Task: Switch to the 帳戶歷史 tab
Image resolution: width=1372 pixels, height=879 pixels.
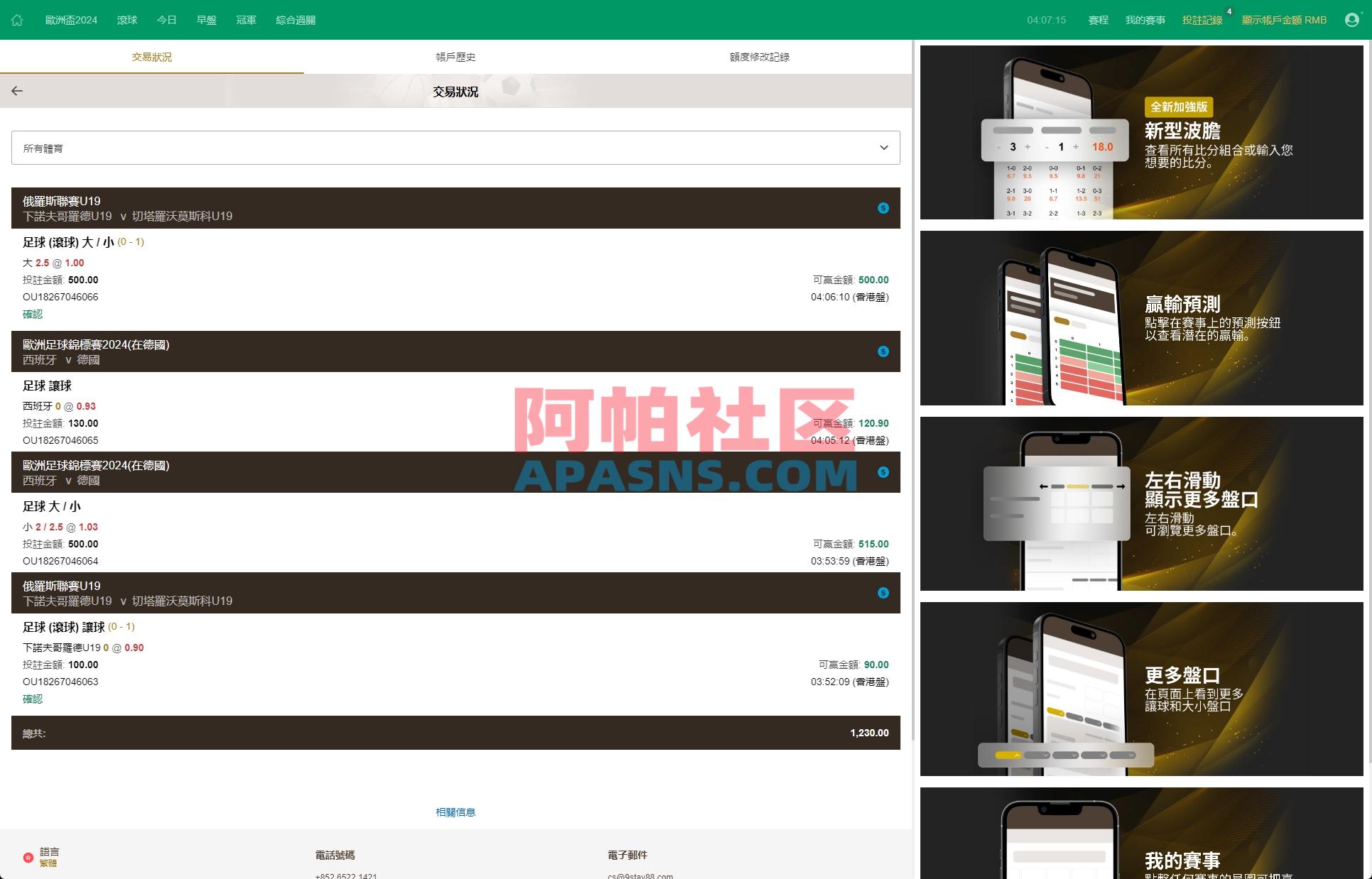Action: (x=455, y=57)
